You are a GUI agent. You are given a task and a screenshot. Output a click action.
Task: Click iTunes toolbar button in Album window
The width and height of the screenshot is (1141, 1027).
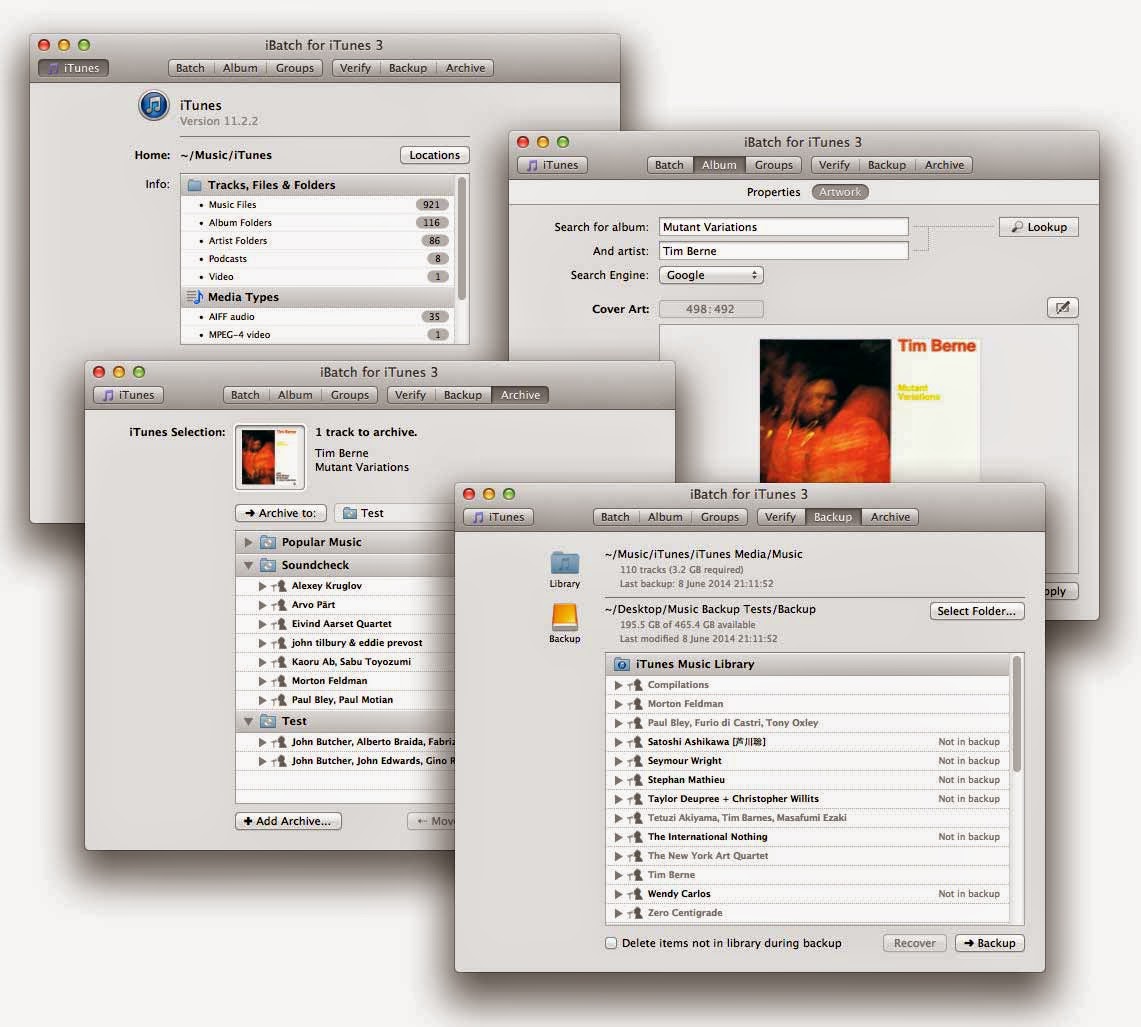tap(552, 165)
